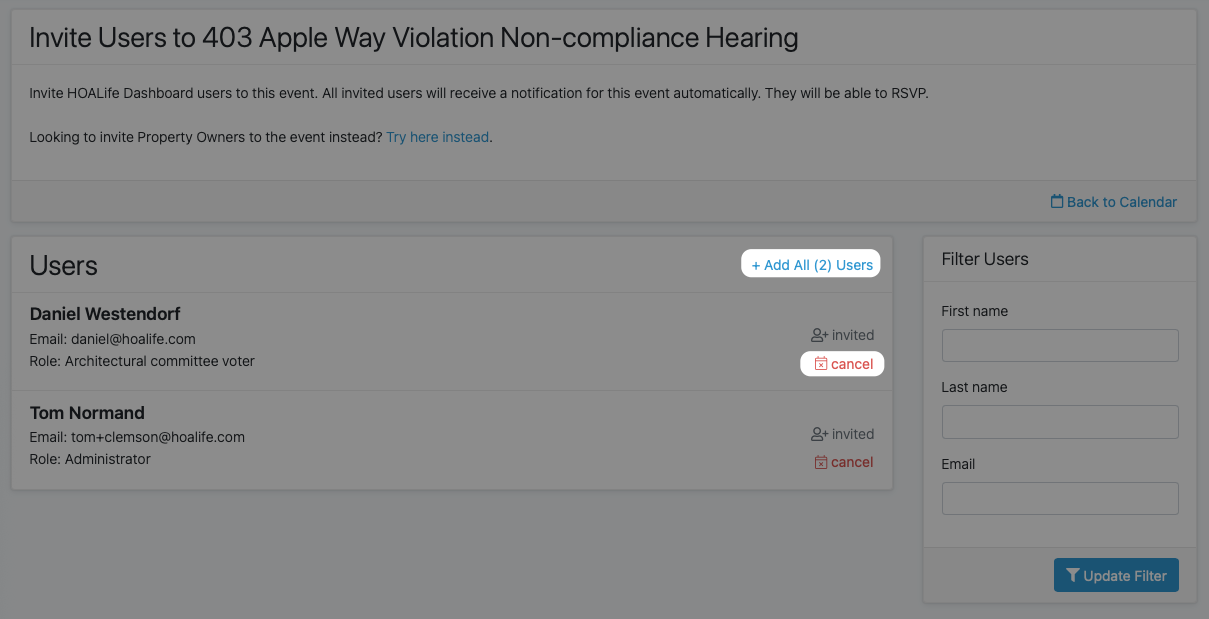This screenshot has height=619, width=1209.
Task: Click the invited status text for Daniel
Action: tap(853, 335)
